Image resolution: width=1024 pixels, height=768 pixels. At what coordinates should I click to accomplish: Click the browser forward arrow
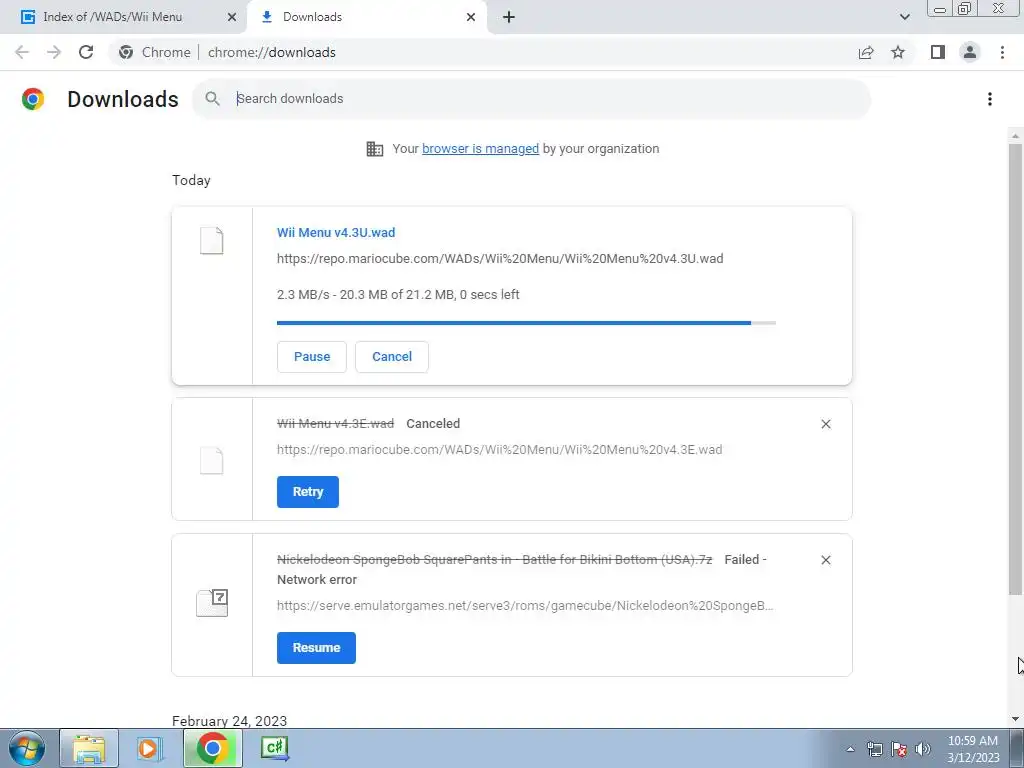[x=54, y=52]
